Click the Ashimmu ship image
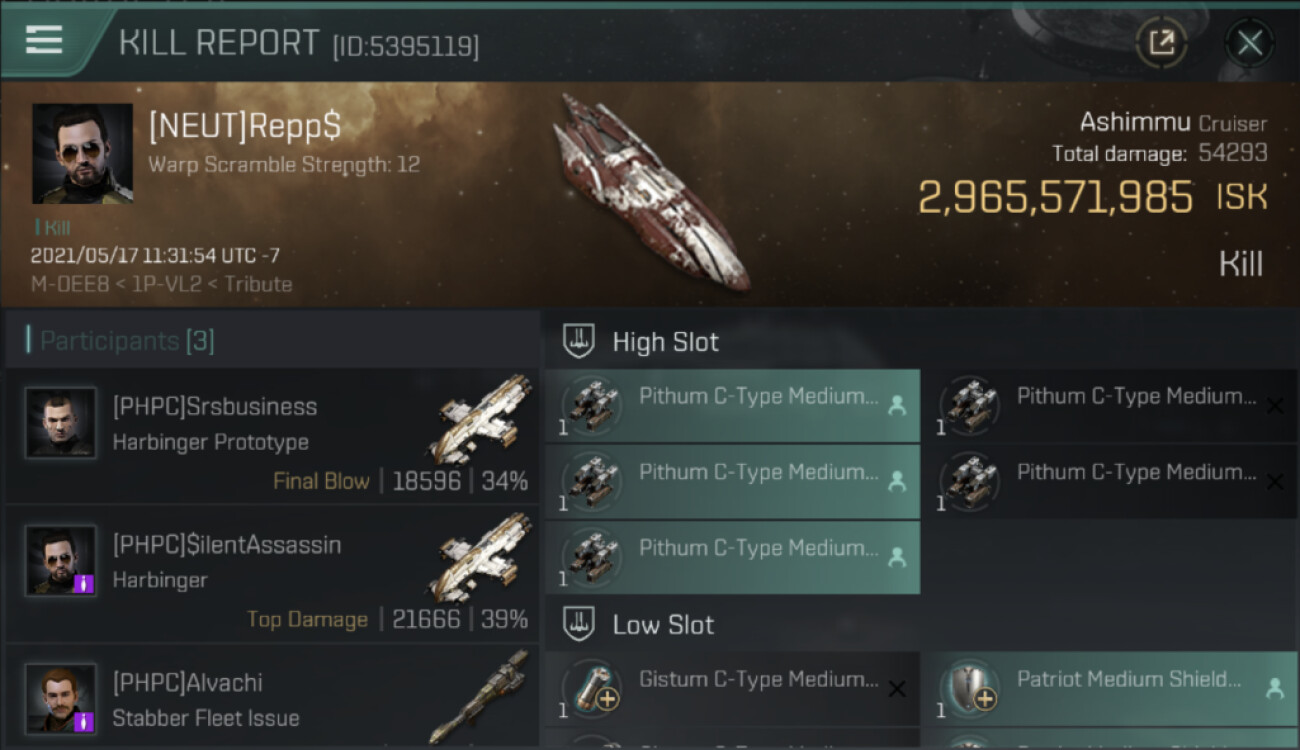This screenshot has width=1300, height=750. 650,192
